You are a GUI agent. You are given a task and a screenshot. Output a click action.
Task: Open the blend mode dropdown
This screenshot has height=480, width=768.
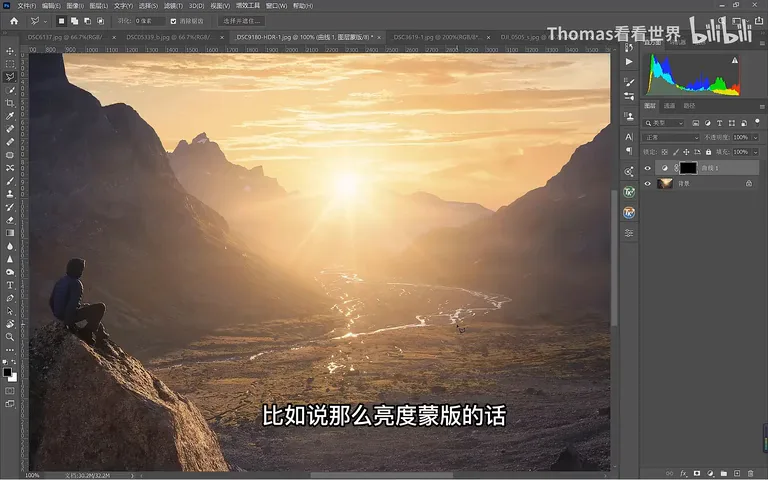point(671,138)
